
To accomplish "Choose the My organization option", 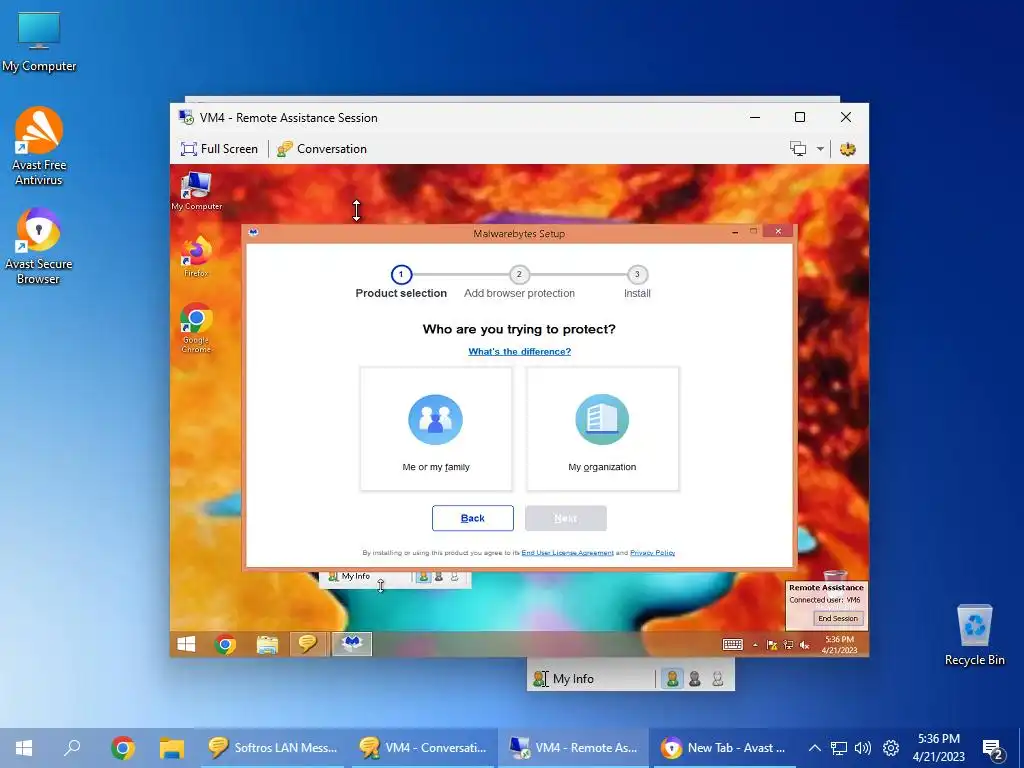I will tap(602, 428).
